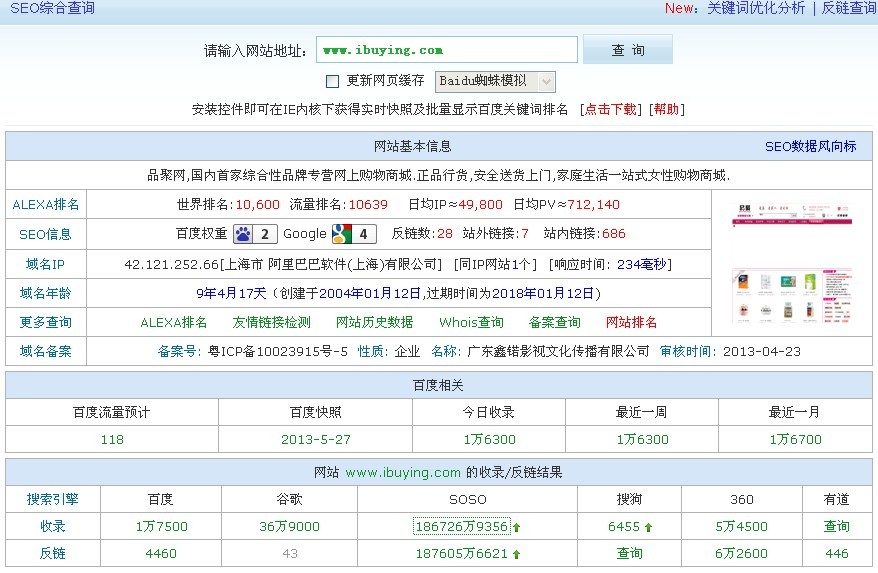Click 最近一月 value 1万6700
This screenshot has width=878, height=573.
click(795, 440)
